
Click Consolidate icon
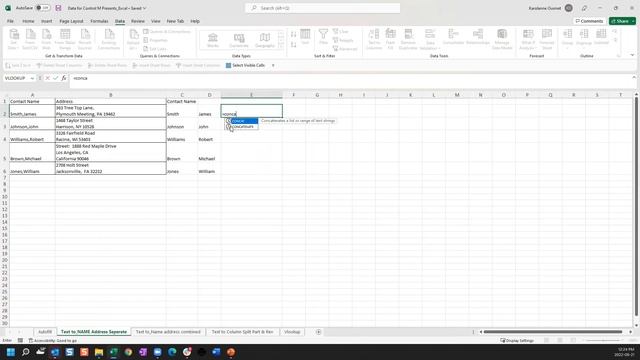(x=453, y=37)
